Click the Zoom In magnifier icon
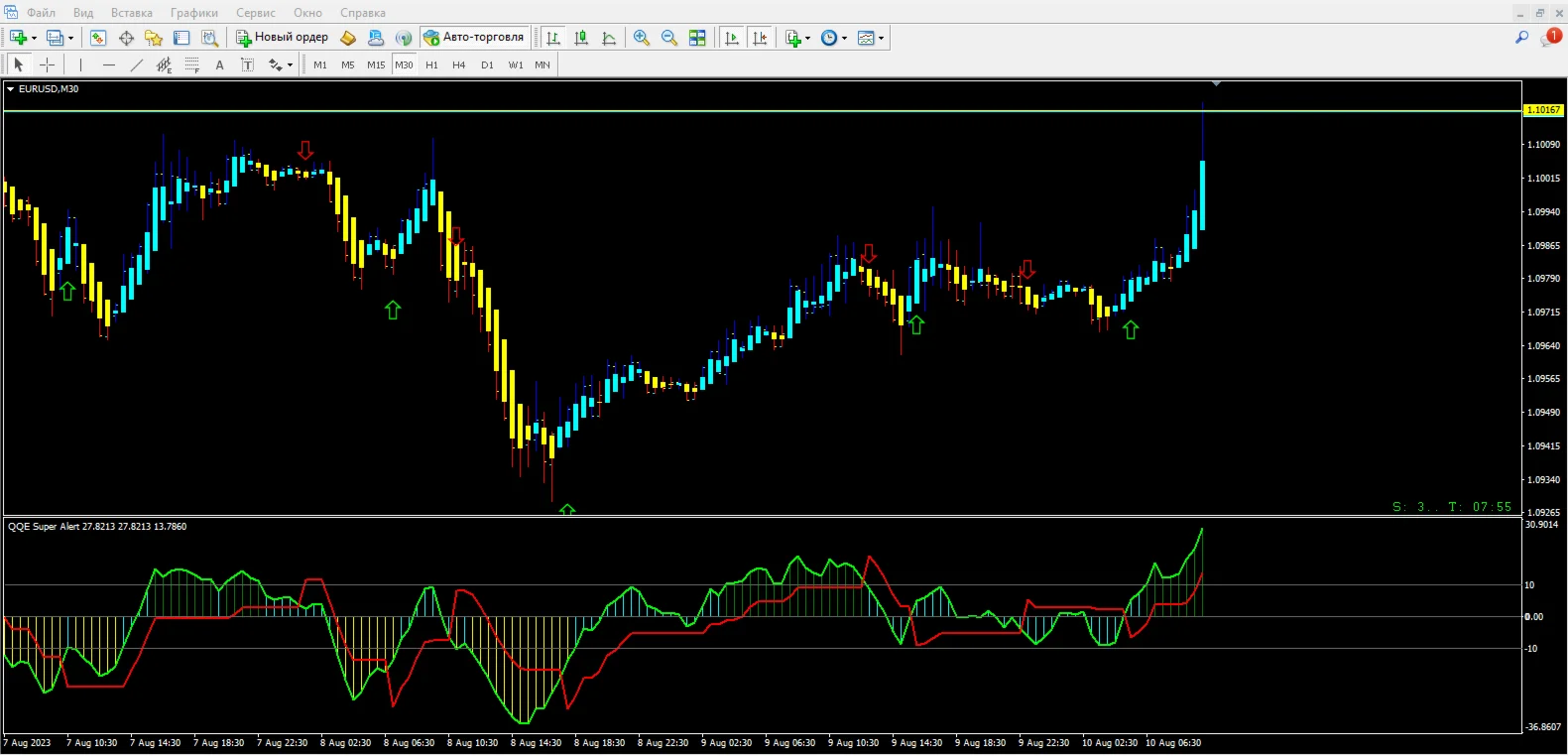 pos(642,38)
